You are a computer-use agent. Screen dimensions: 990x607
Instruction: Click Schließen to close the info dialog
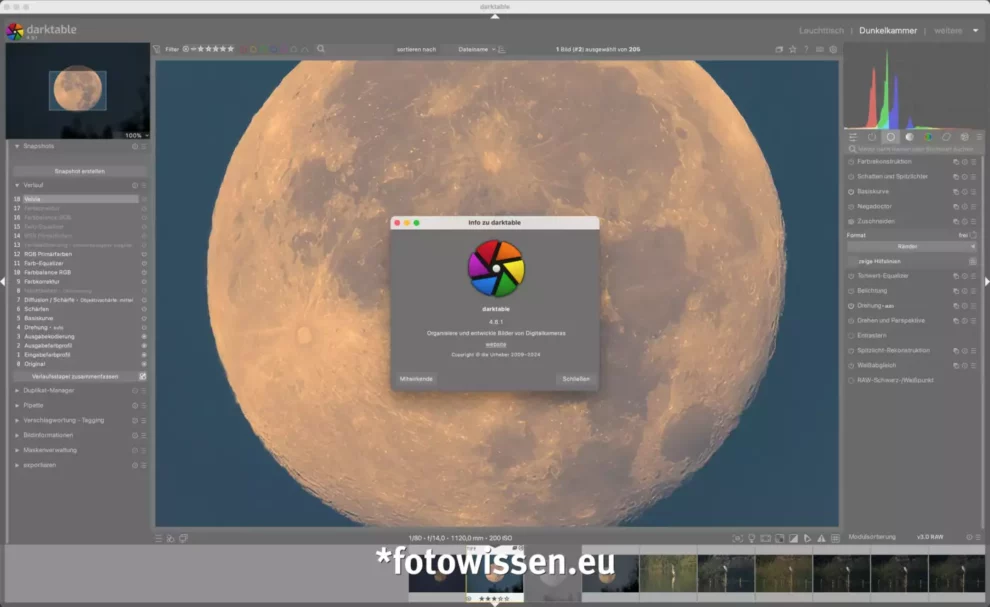coord(576,379)
